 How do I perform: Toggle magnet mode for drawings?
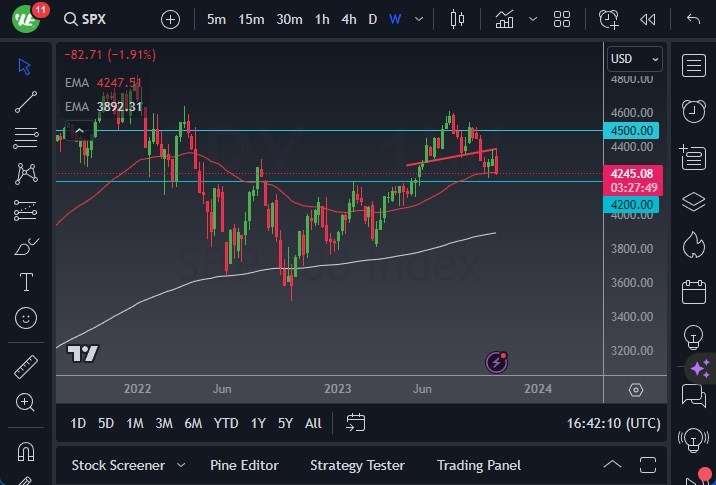(x=26, y=452)
